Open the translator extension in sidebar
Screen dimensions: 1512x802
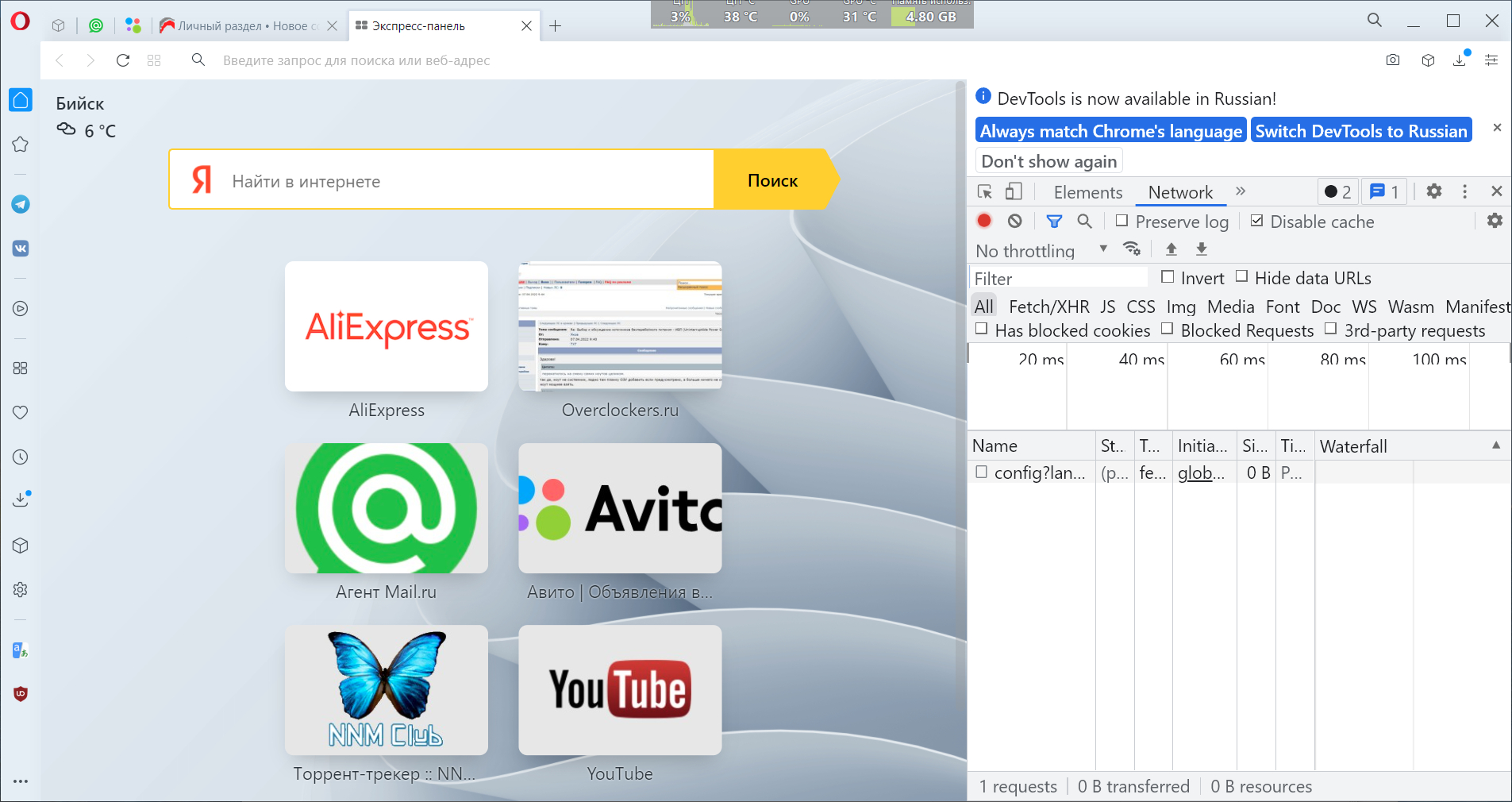(x=21, y=650)
